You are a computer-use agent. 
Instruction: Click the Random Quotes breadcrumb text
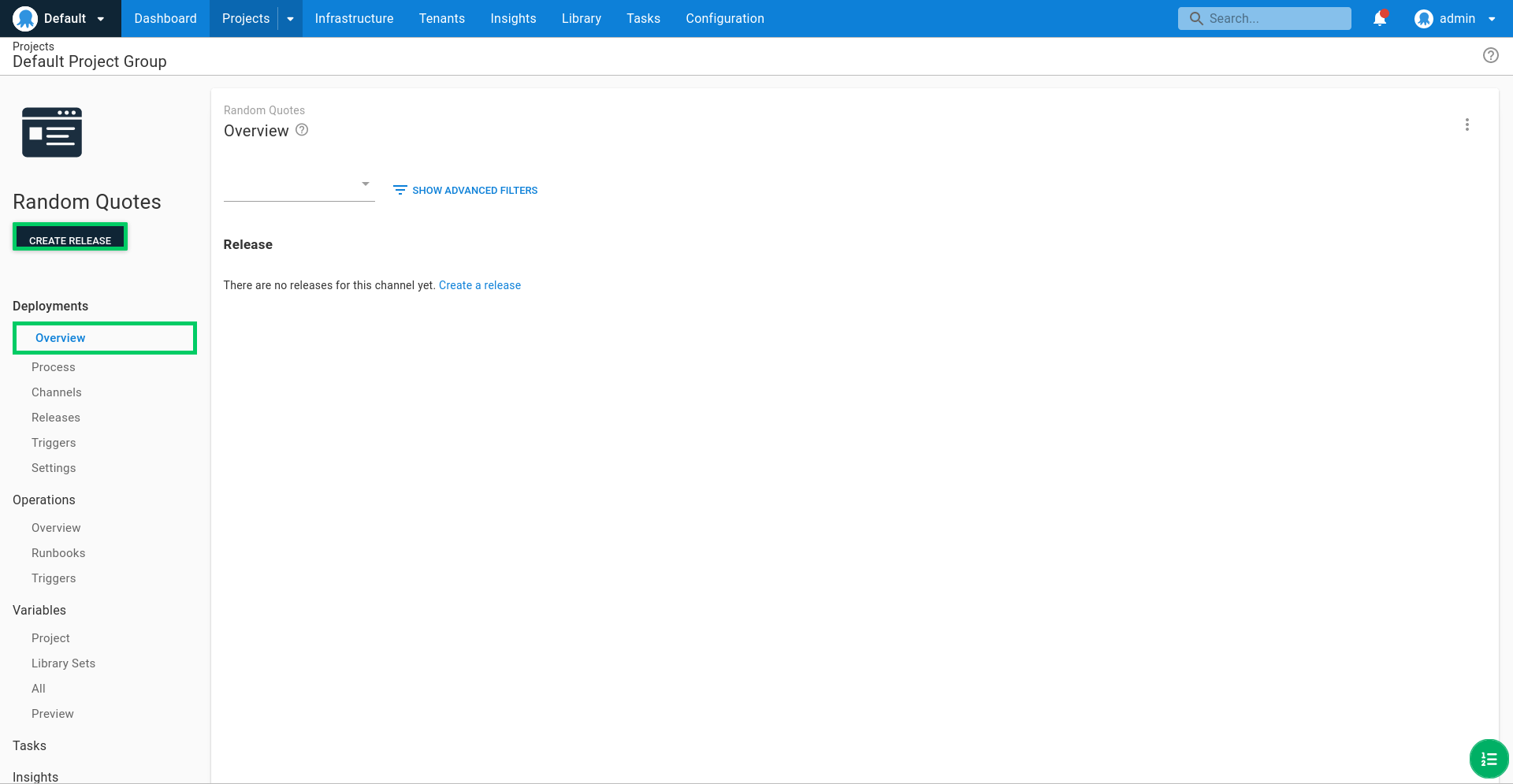(x=264, y=110)
